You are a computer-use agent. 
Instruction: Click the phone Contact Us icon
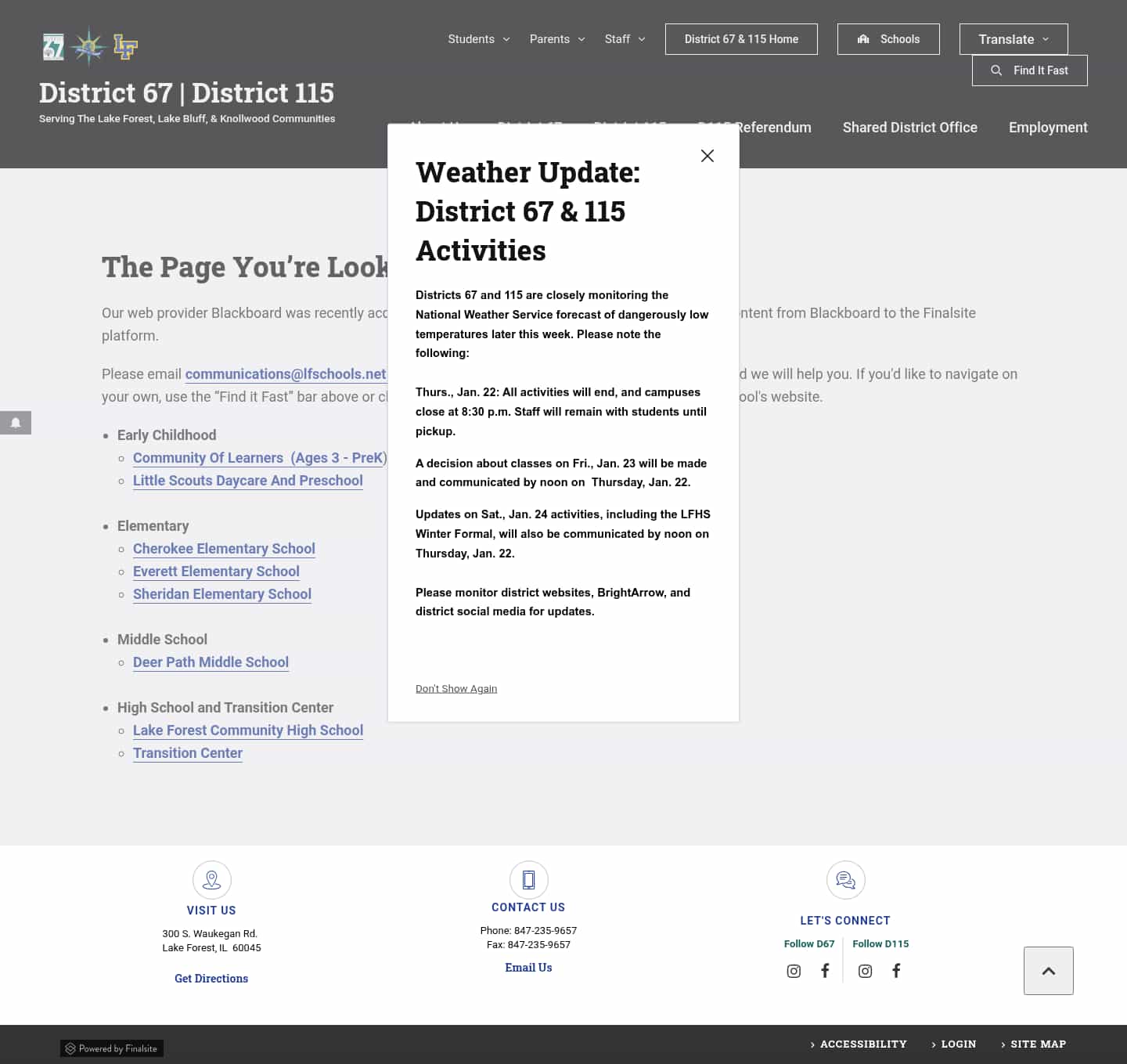point(528,880)
